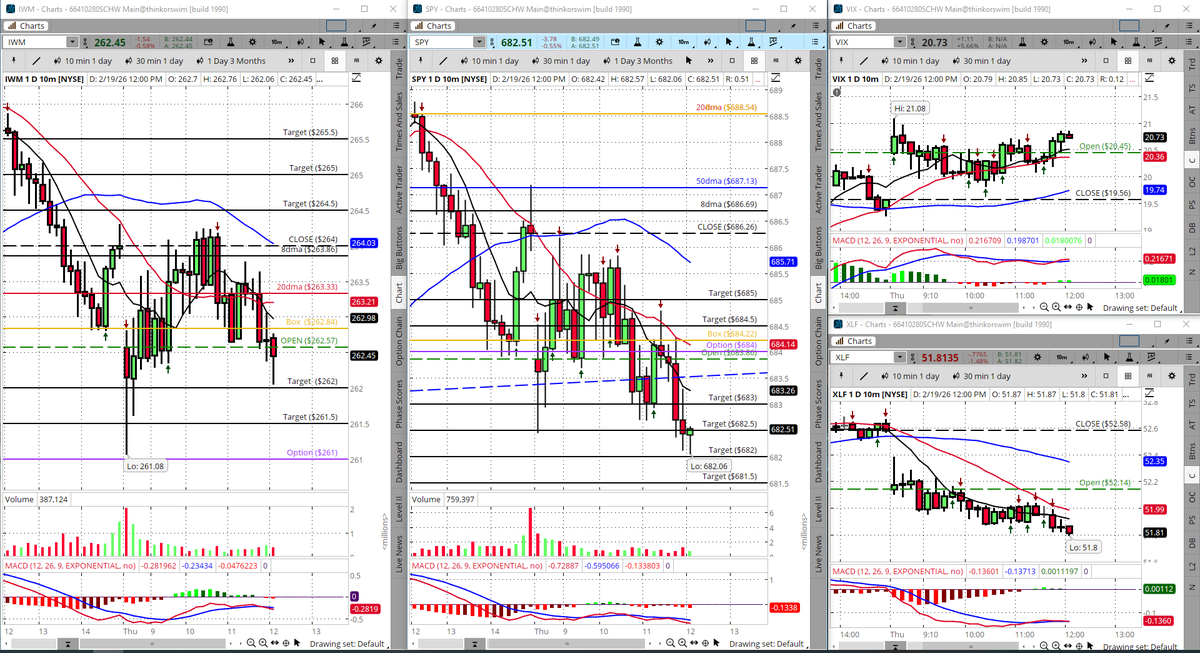
Task: Click the Charts tab in VIX window
Action: click(853, 26)
